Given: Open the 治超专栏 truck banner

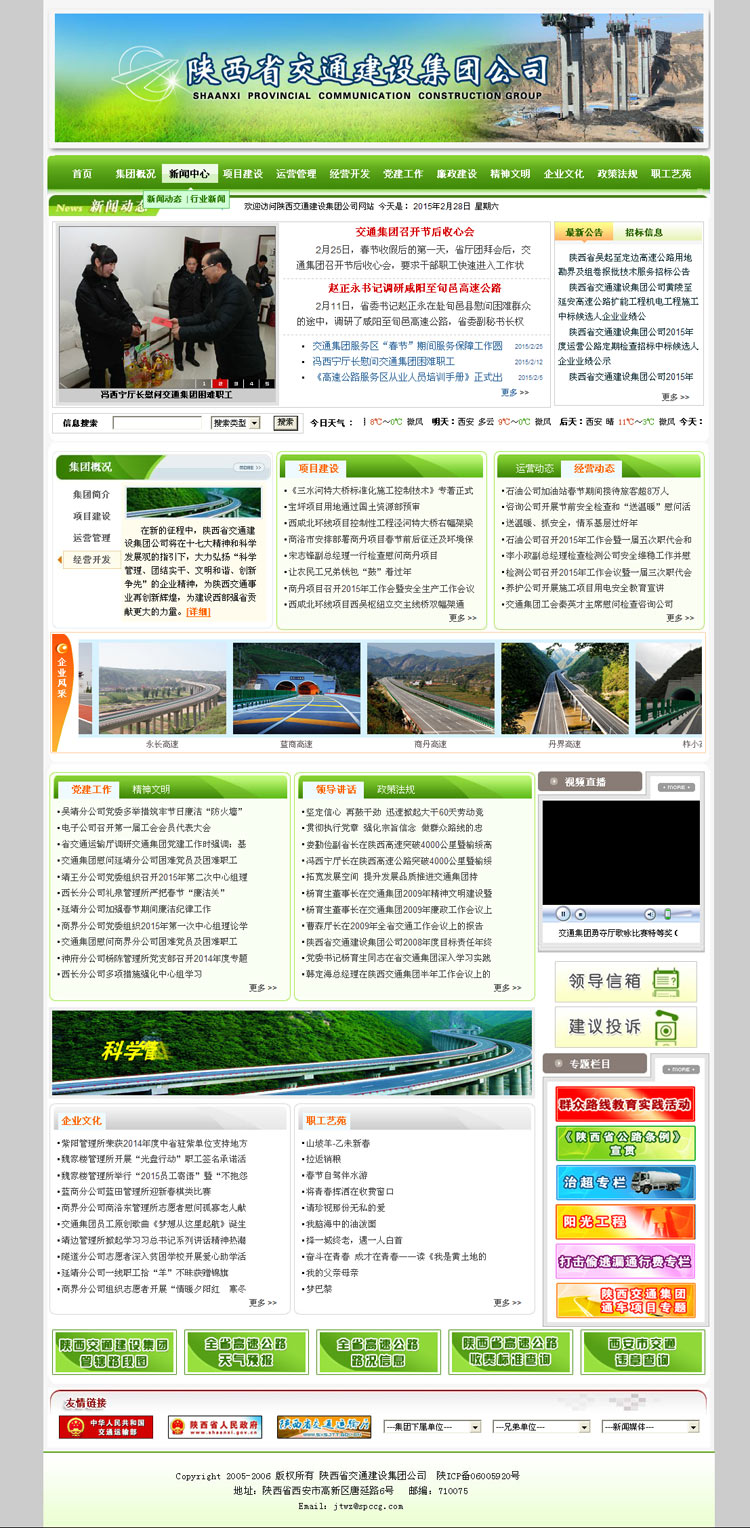Looking at the screenshot, I should [x=625, y=1182].
